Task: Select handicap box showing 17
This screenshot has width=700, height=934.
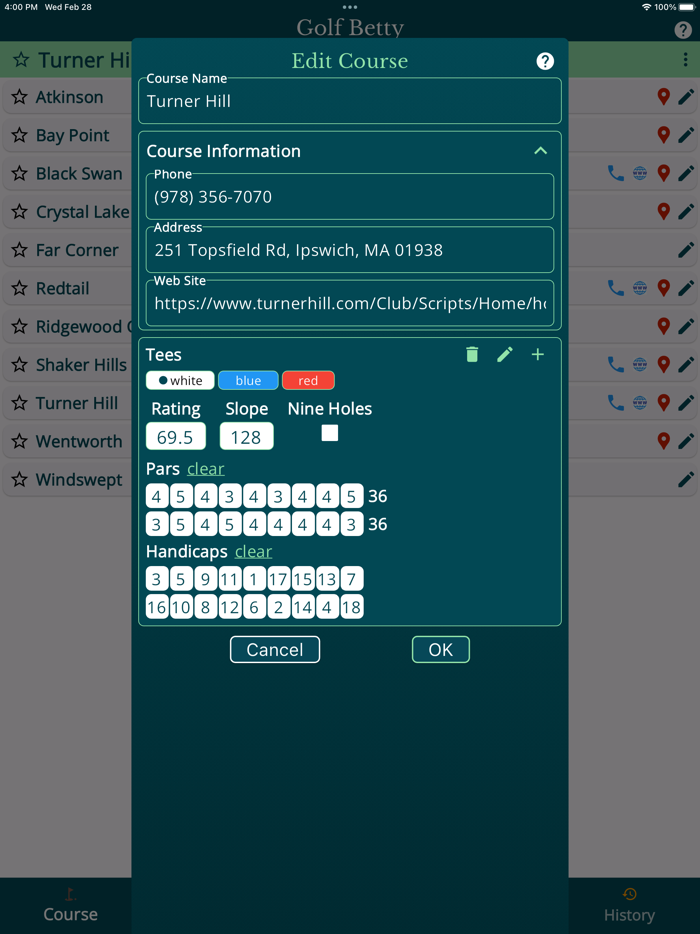Action: point(278,578)
